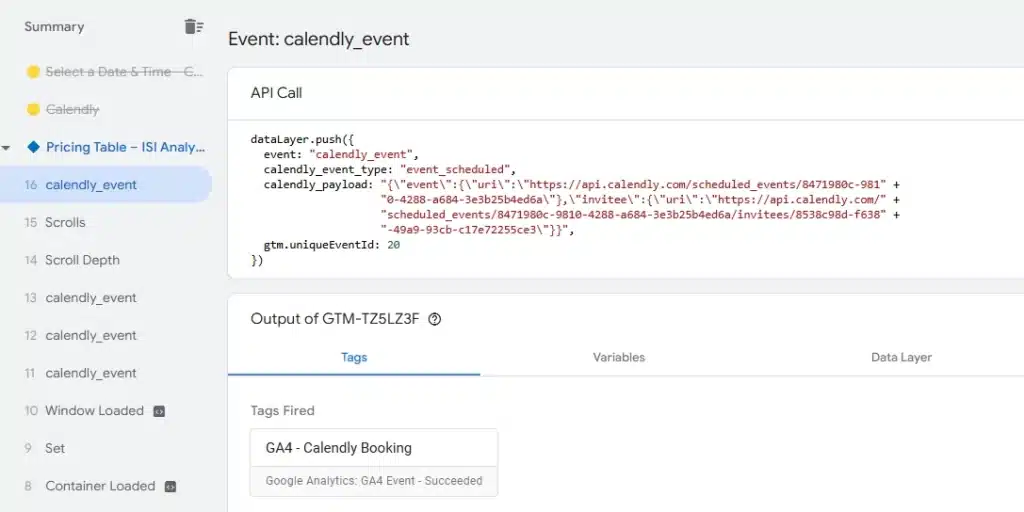
Task: Click the code icon next to Container Loaded
Action: [170, 487]
